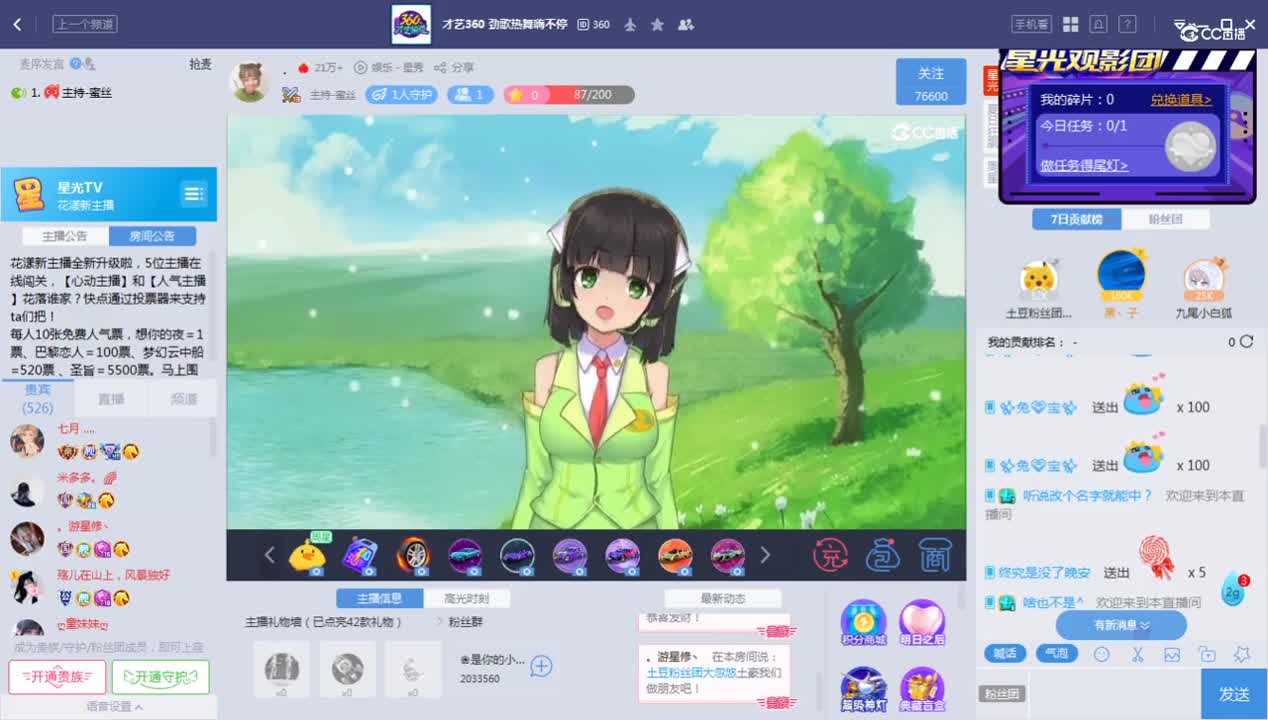
Task: Click the 兑换道具 exchange link
Action: 1180,100
